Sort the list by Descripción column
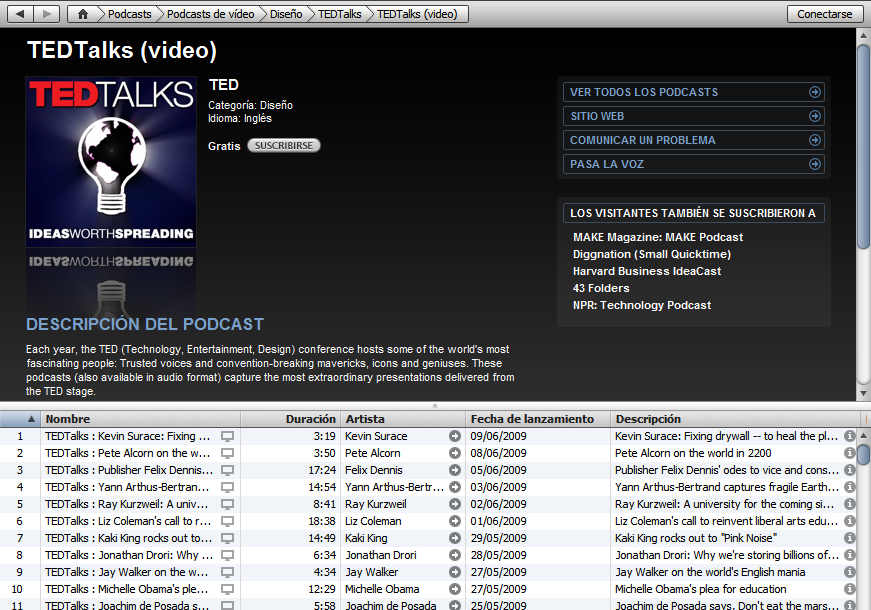This screenshot has width=871, height=610. coord(737,419)
